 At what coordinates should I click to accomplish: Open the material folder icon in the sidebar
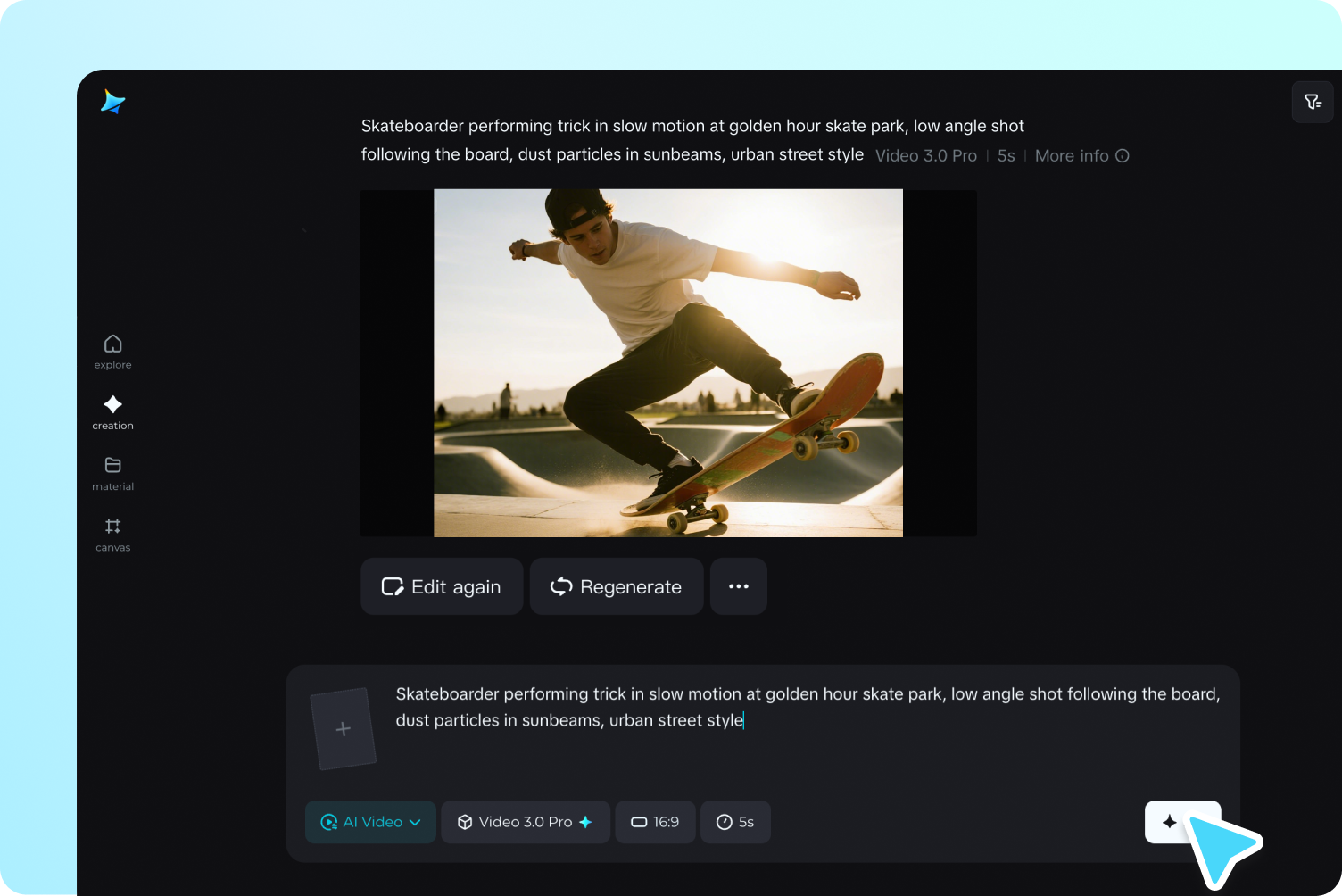112,465
